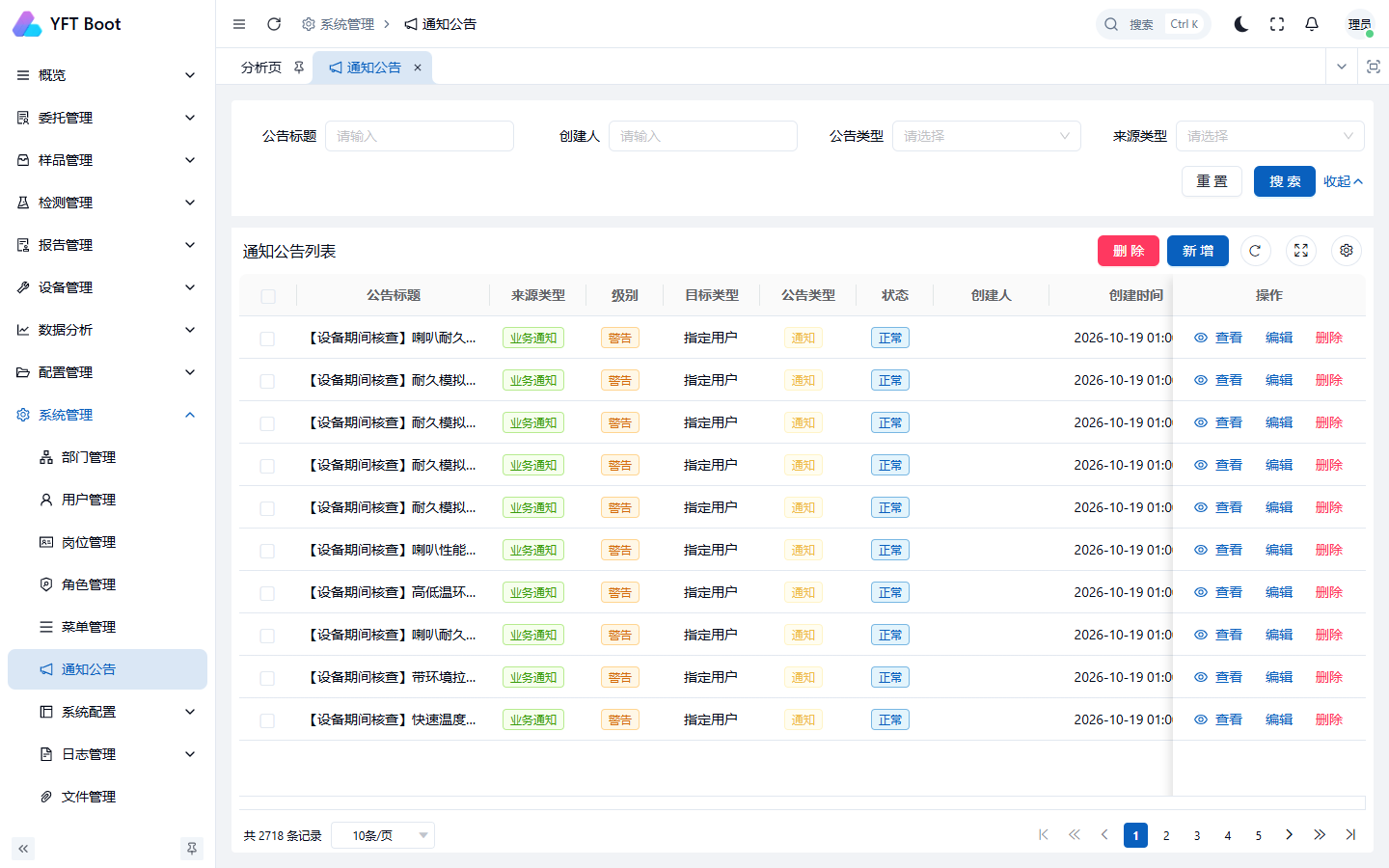Open 用户管理 in the sidebar
Viewport: 1389px width, 868px height.
point(107,500)
